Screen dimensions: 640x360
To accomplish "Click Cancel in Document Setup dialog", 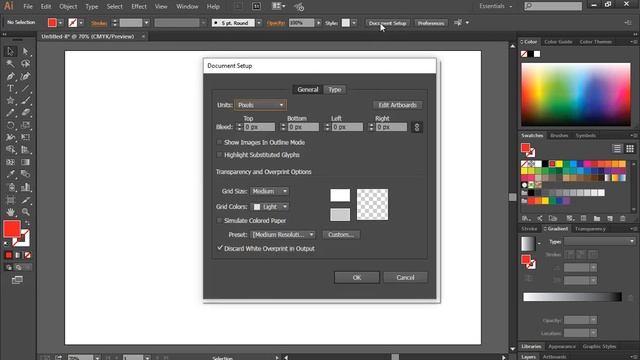I will click(x=405, y=278).
